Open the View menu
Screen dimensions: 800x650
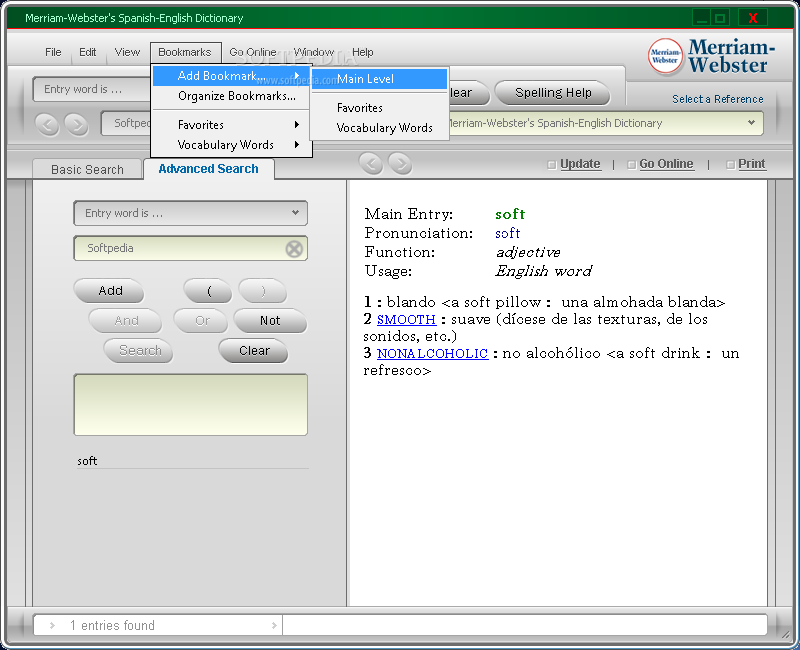[127, 52]
